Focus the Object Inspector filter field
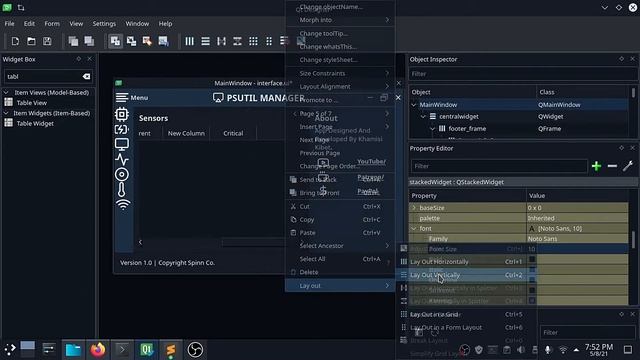This screenshot has height=360, width=640. coord(522,74)
